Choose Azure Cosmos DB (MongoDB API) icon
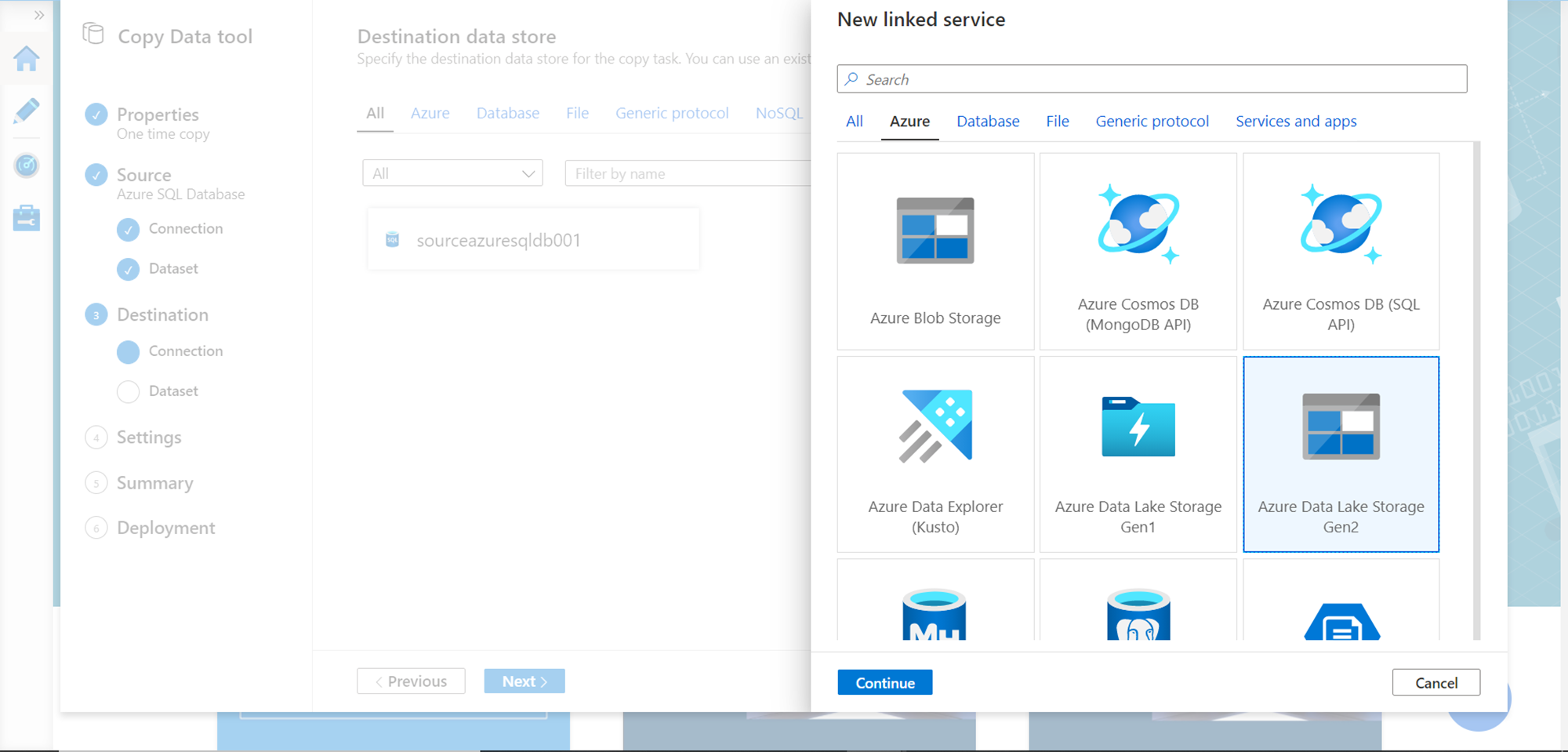Viewport: 1568px width, 752px height. [1138, 224]
